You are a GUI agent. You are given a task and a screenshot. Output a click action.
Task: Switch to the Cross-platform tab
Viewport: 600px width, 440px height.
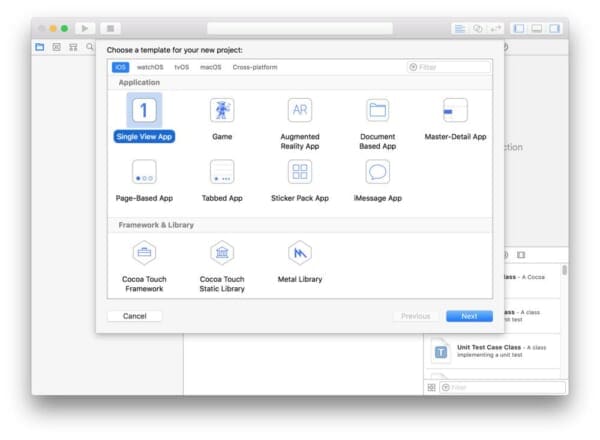pyautogui.click(x=255, y=67)
